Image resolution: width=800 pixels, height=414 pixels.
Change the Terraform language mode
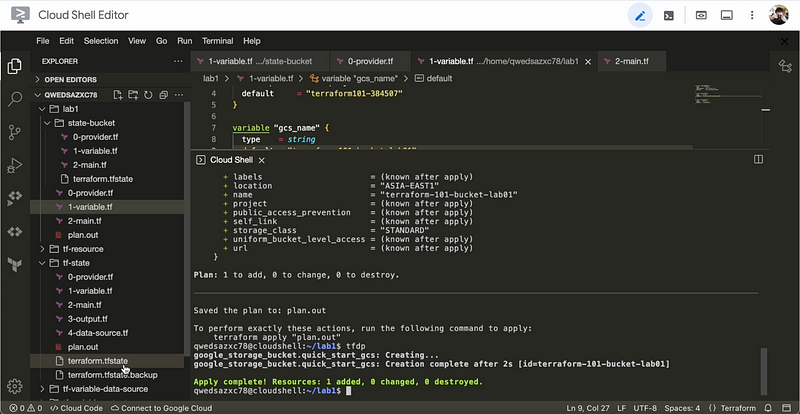(733, 408)
